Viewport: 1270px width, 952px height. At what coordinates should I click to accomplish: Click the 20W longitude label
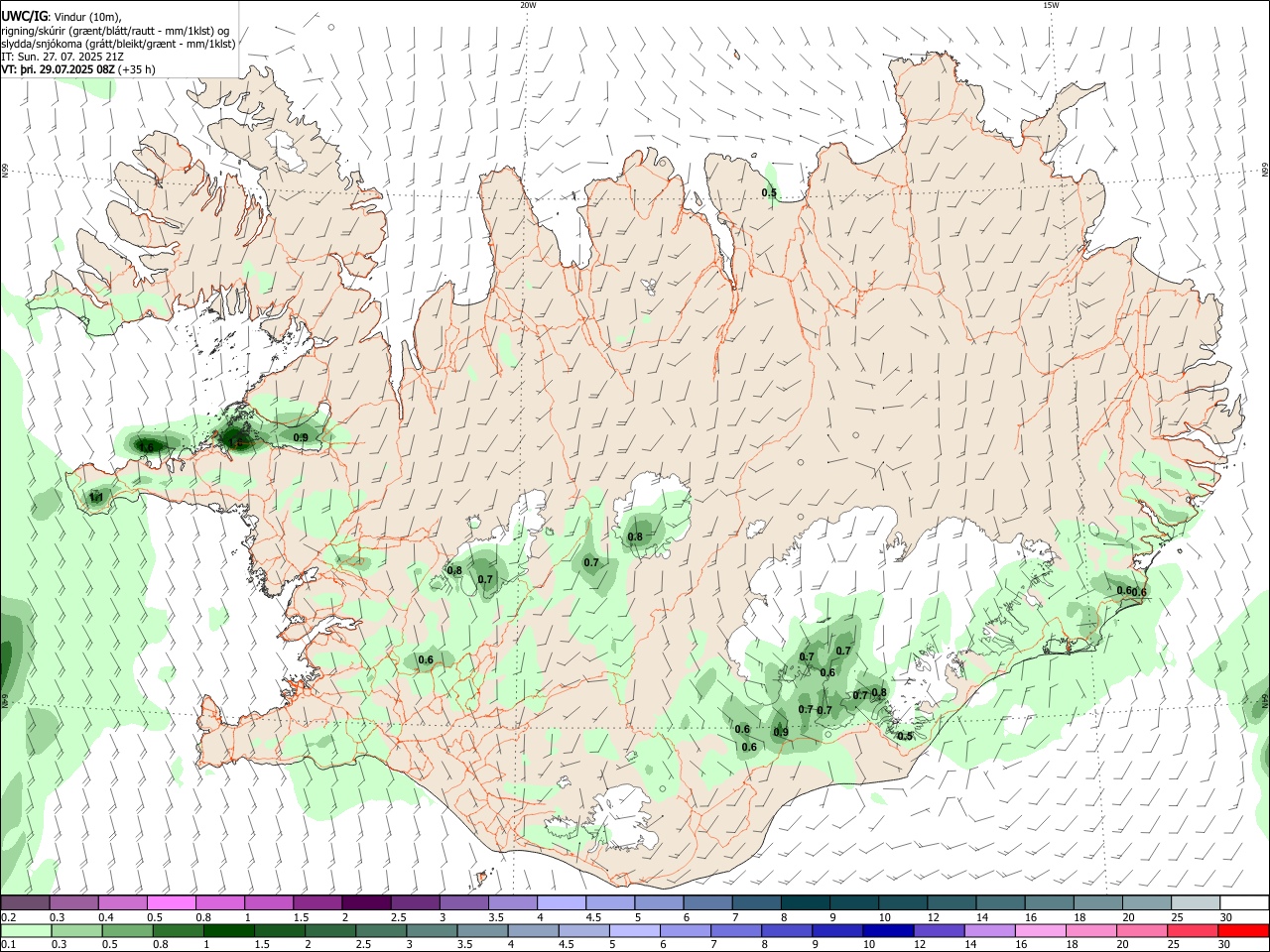pyautogui.click(x=528, y=5)
